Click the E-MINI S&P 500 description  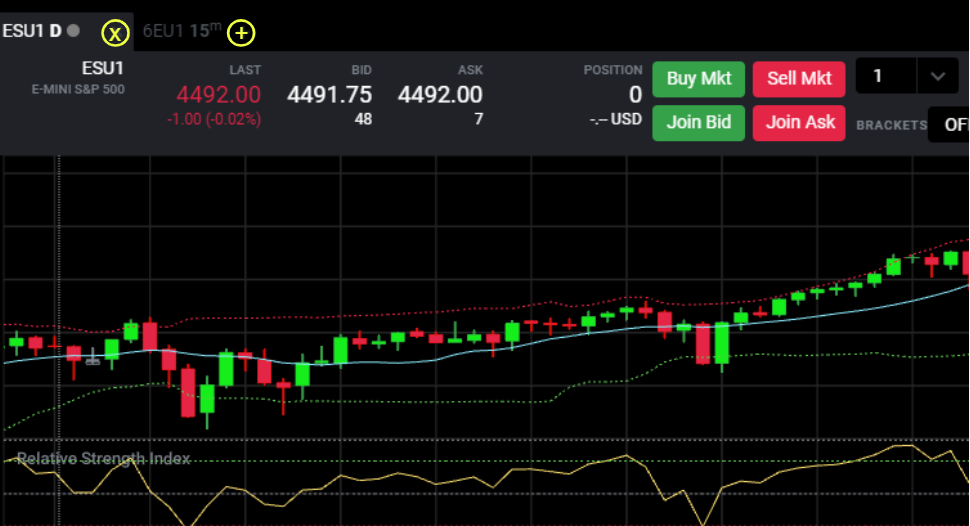tap(78, 89)
